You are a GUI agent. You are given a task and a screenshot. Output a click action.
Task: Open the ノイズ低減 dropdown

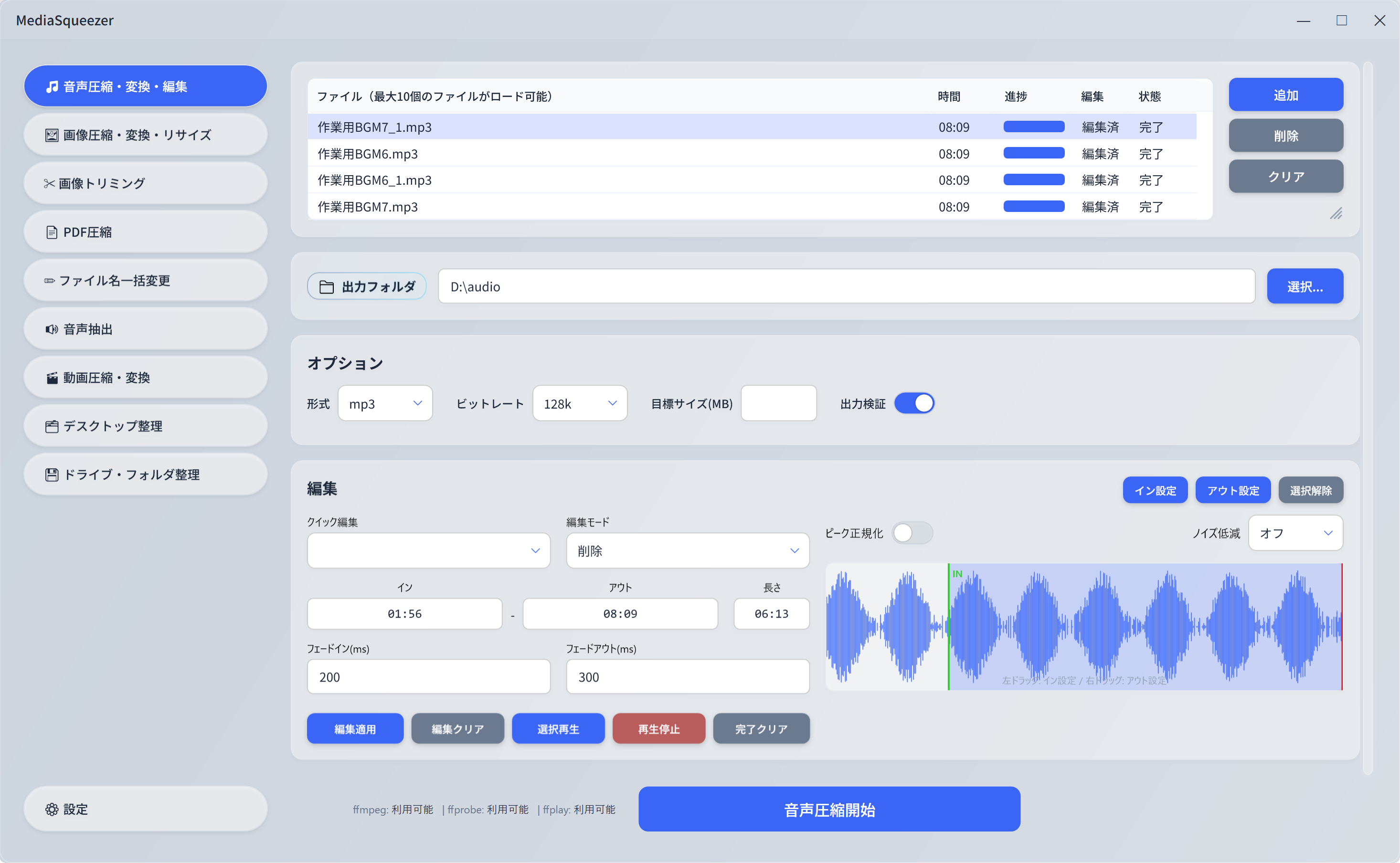click(1295, 533)
